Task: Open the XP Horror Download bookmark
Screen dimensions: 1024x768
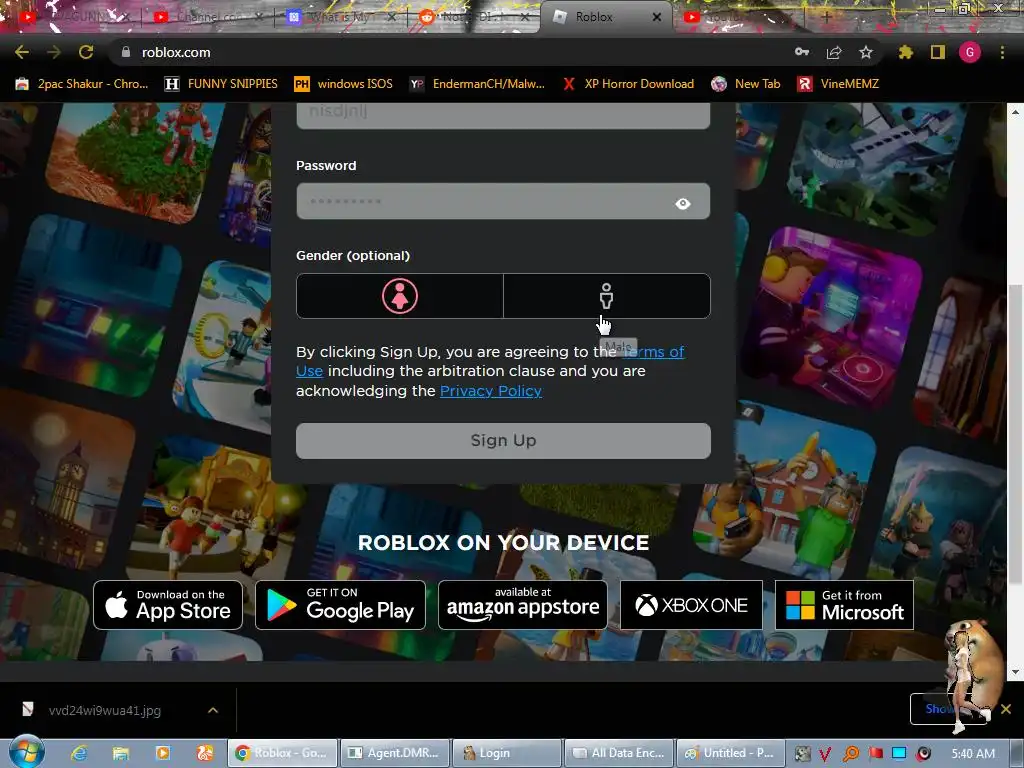Action: [629, 84]
